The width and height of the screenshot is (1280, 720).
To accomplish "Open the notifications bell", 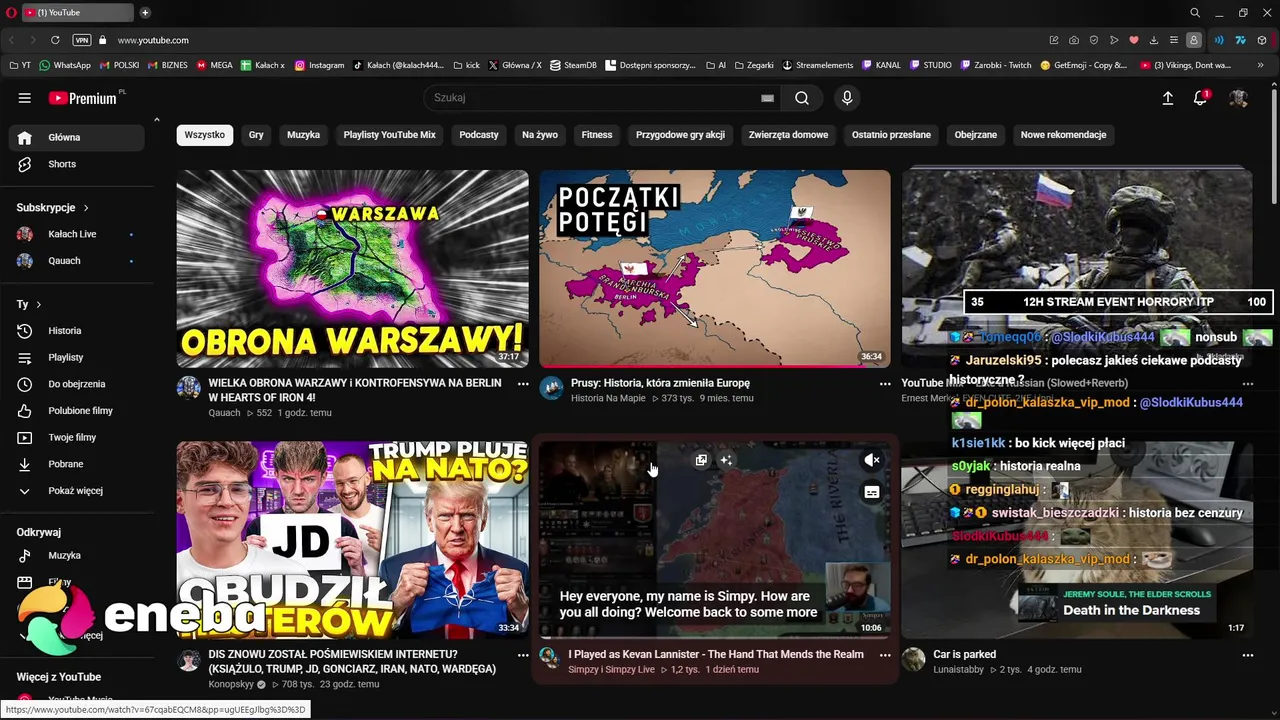I will [1200, 98].
